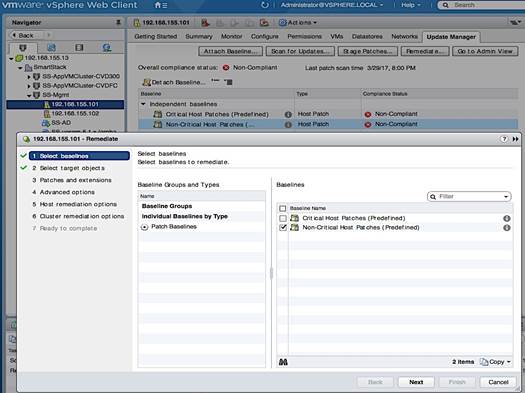Click the Attach Baseline button

pos(230,51)
